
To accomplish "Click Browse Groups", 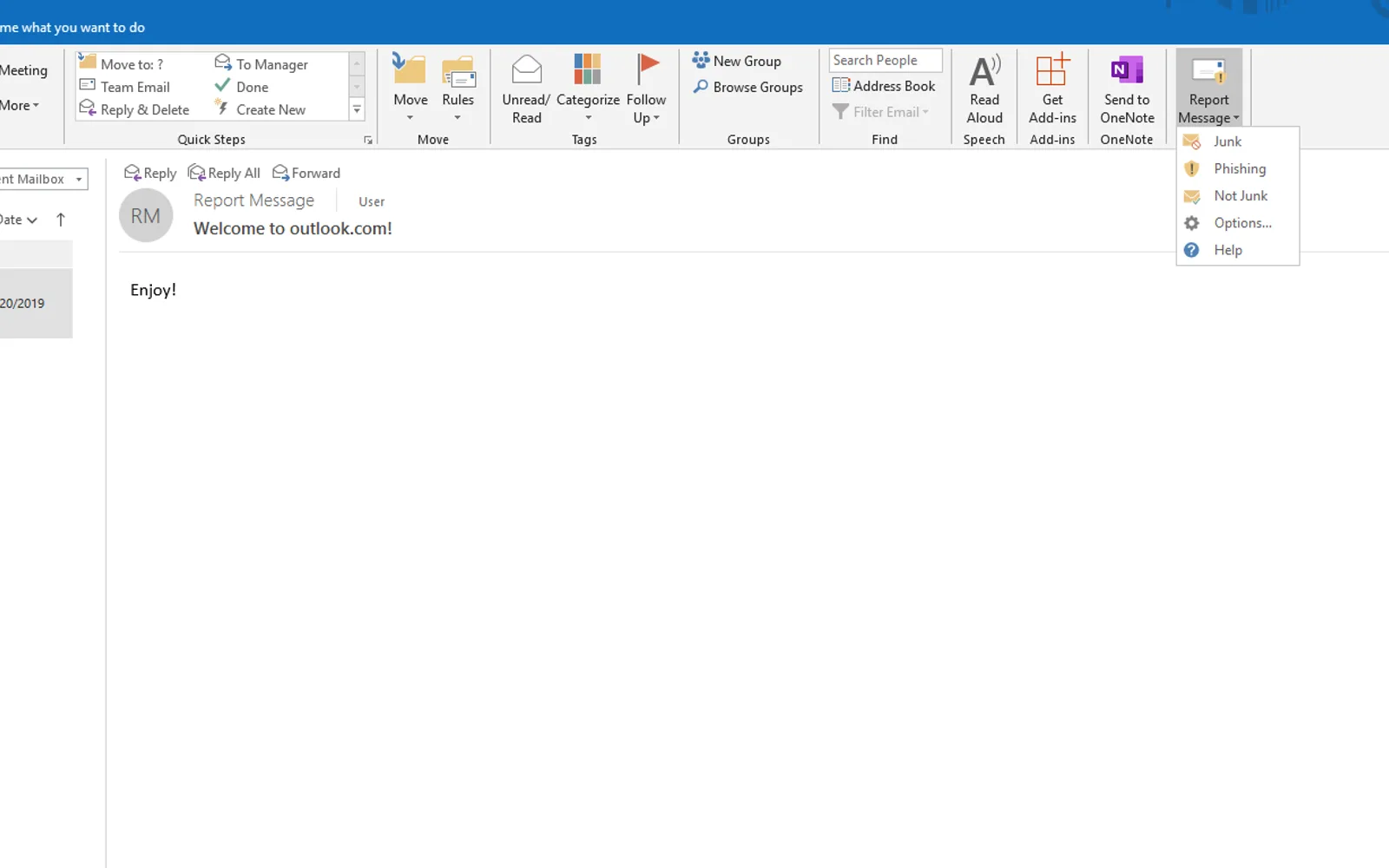I will tap(748, 87).
